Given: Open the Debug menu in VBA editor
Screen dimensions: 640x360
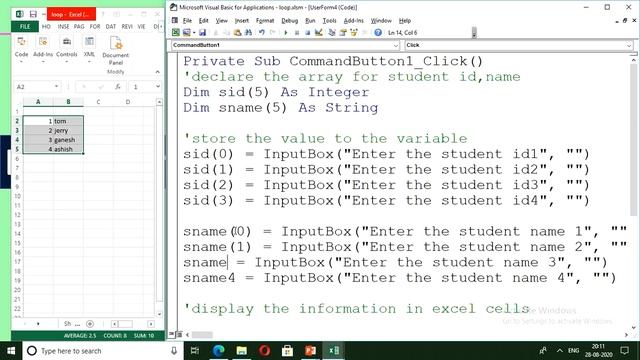Looking at the screenshot, I should tap(289, 20).
